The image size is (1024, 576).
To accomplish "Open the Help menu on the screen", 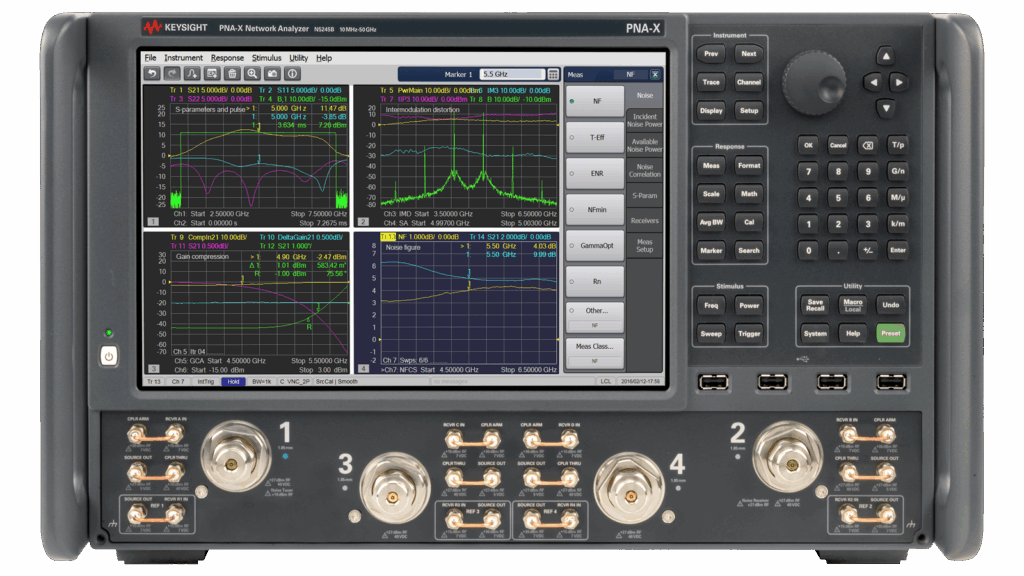I will point(324,57).
